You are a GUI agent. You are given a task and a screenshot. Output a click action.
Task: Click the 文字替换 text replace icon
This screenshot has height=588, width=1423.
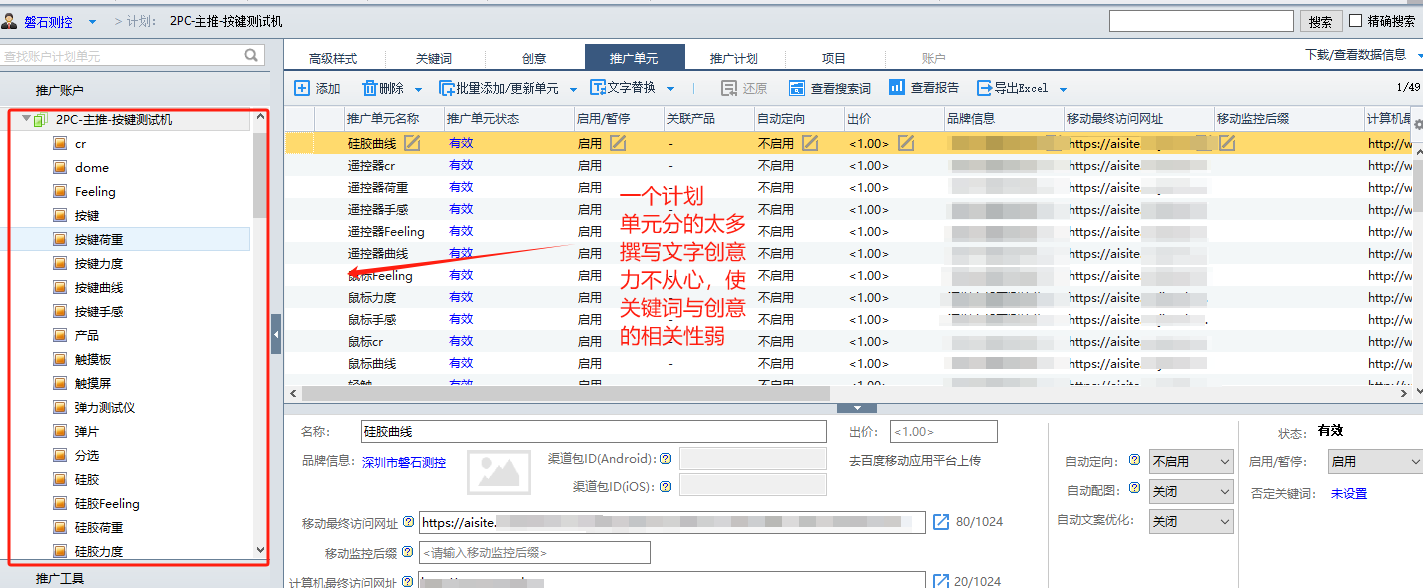click(x=598, y=88)
